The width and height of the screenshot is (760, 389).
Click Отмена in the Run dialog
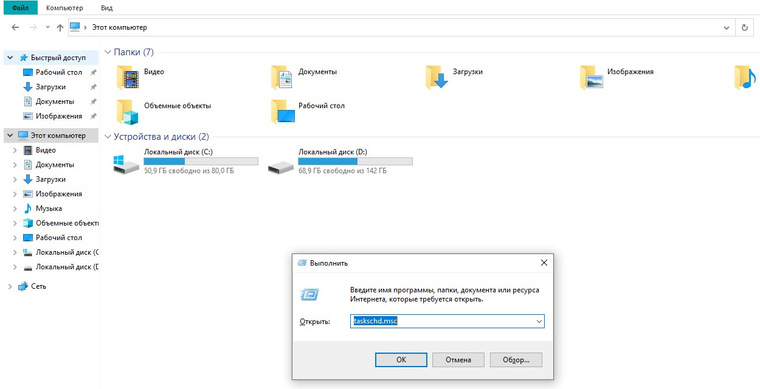pyautogui.click(x=458, y=360)
